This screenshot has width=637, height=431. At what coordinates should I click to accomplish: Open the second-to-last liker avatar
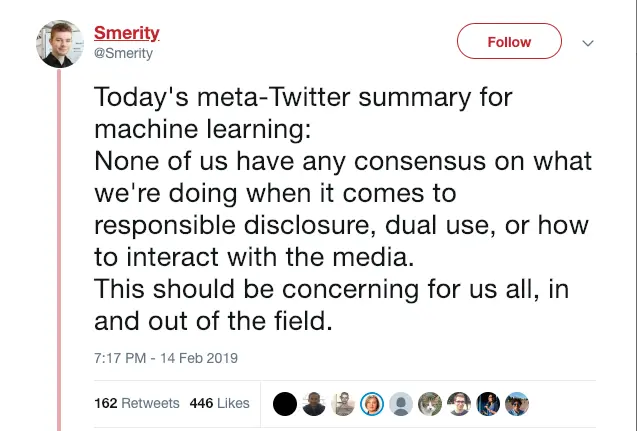pos(488,403)
